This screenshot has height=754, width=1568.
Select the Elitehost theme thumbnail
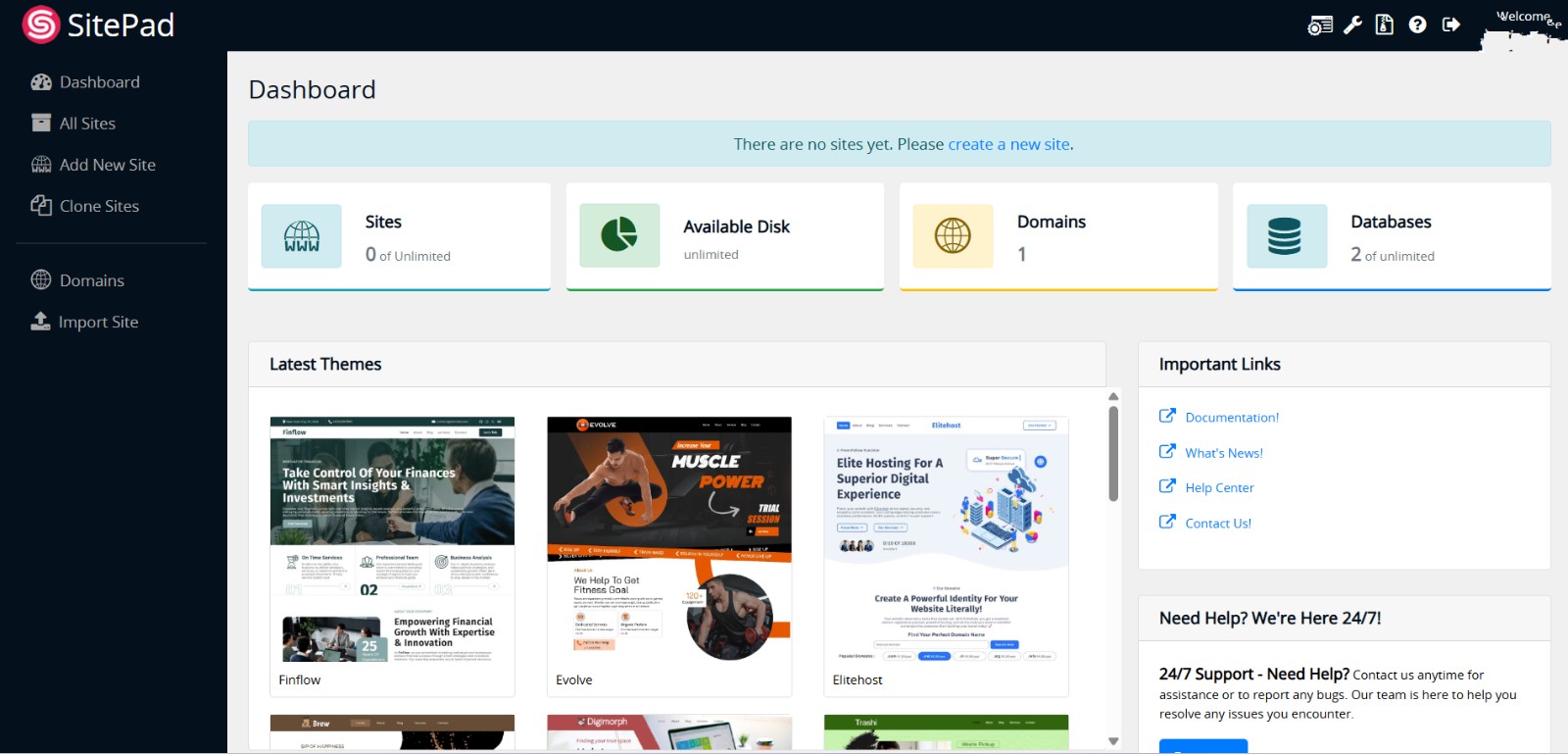pos(947,540)
